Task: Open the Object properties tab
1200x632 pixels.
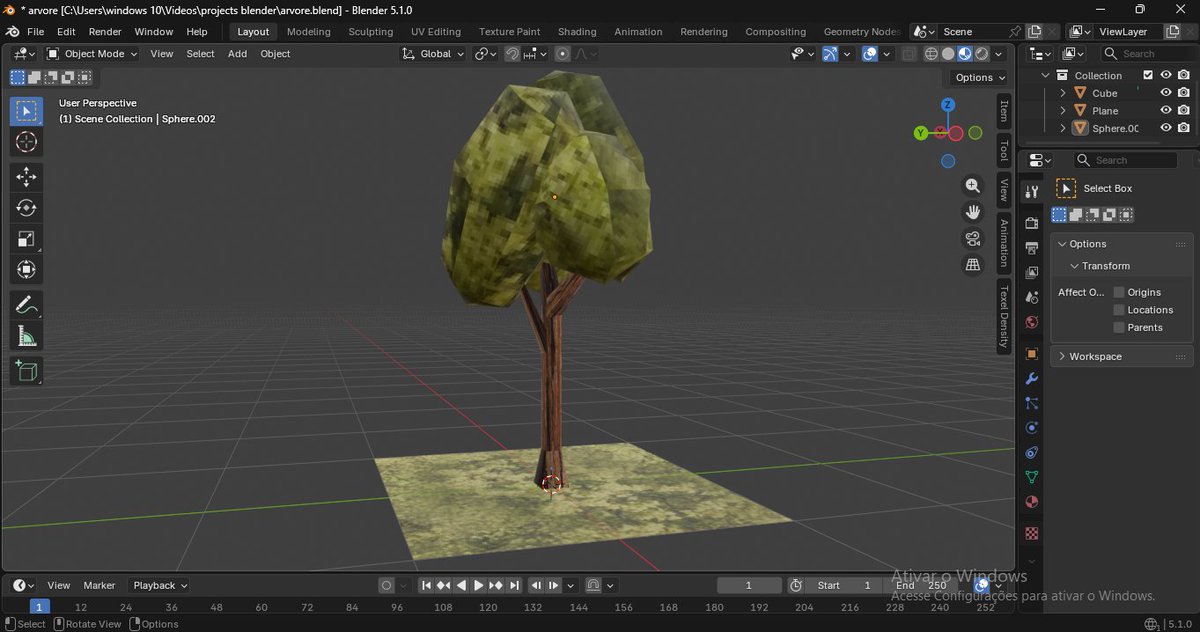Action: point(1032,354)
